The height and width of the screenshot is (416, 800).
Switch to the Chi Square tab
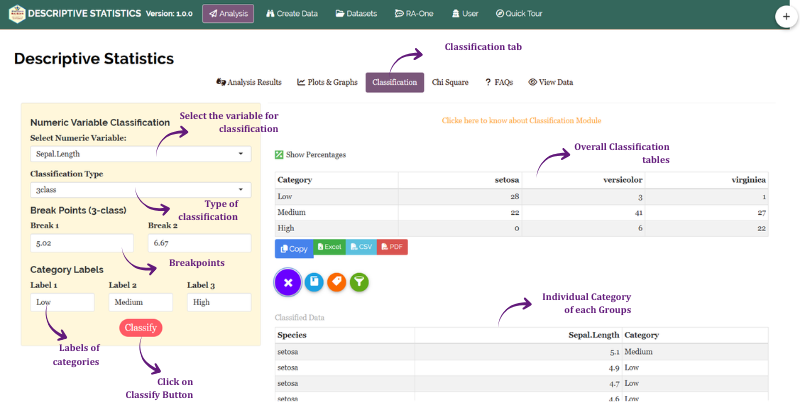click(450, 82)
